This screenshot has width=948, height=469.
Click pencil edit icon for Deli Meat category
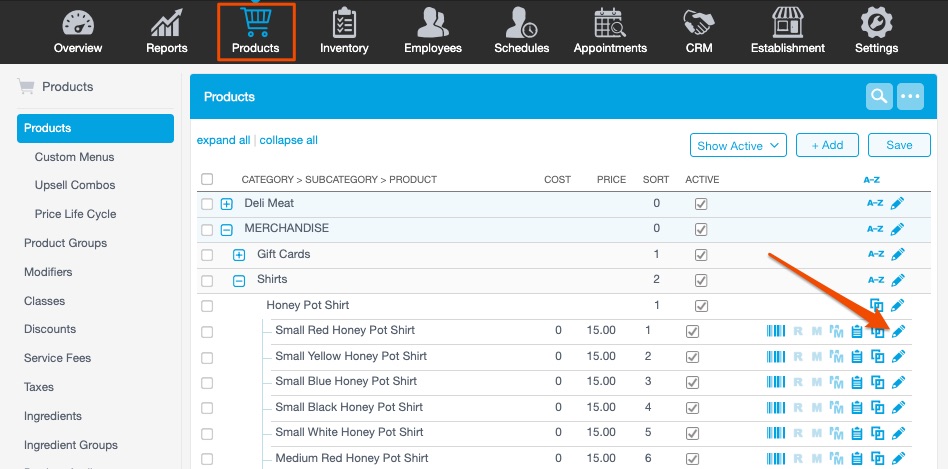click(x=898, y=204)
